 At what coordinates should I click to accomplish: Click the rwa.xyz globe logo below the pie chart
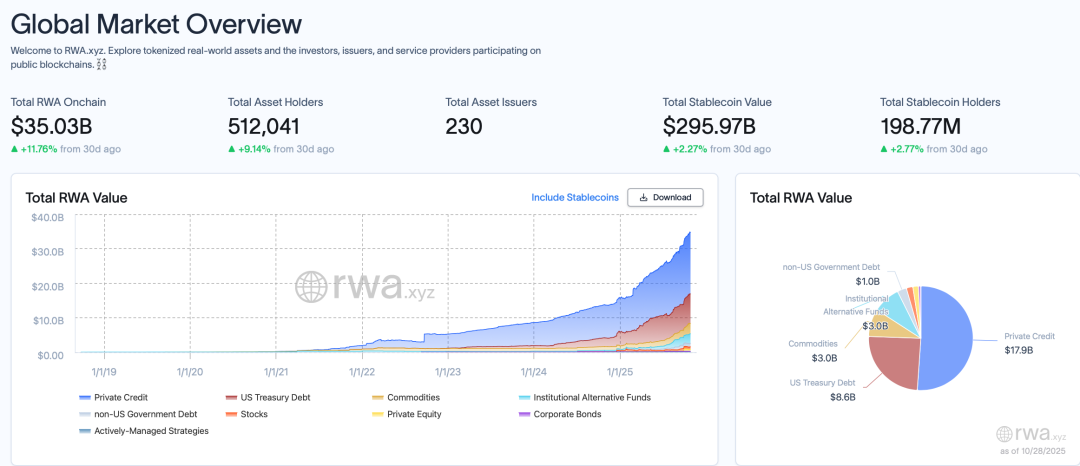1006,434
